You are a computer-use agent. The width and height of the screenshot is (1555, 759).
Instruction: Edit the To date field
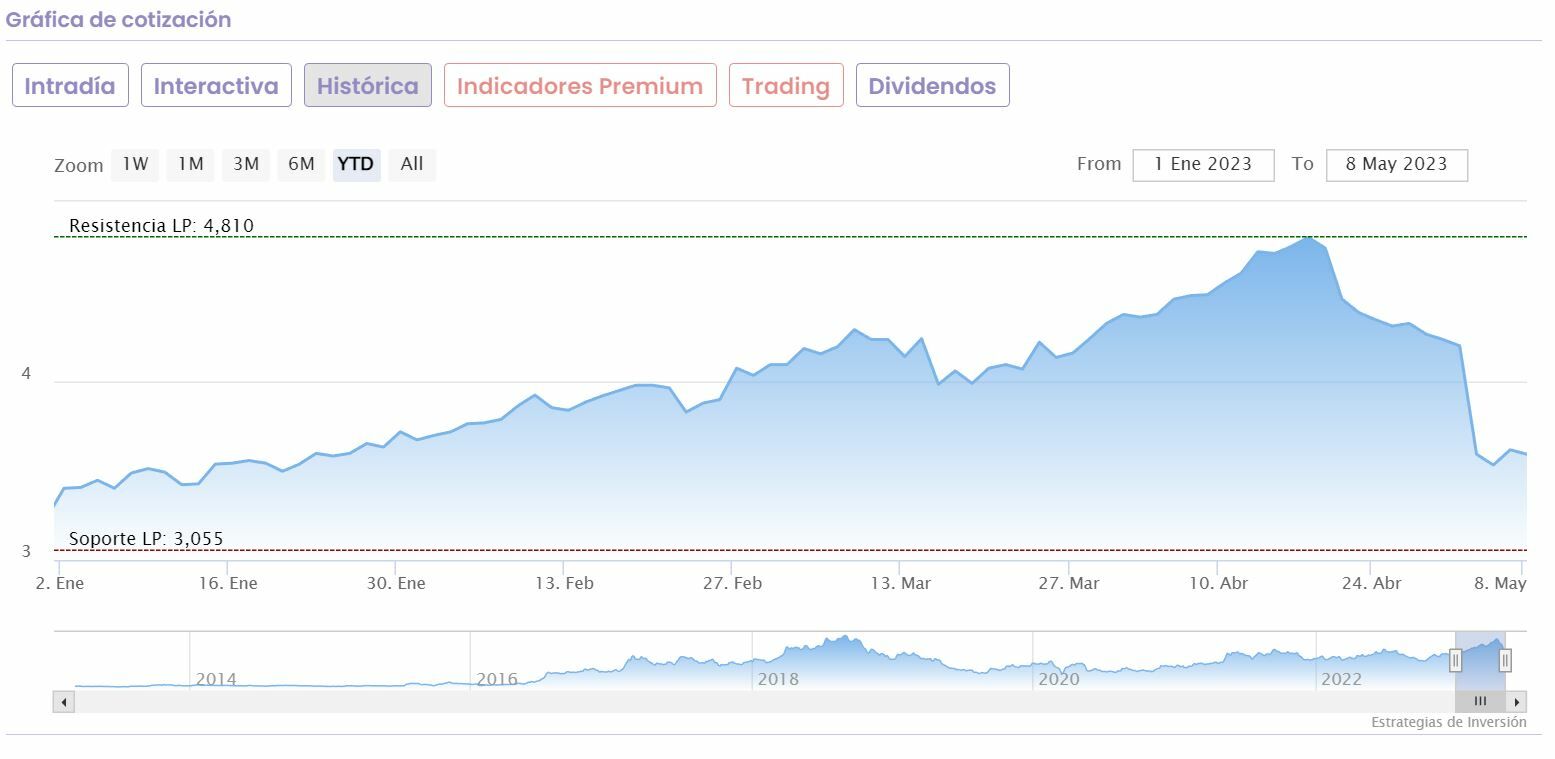tap(1396, 165)
